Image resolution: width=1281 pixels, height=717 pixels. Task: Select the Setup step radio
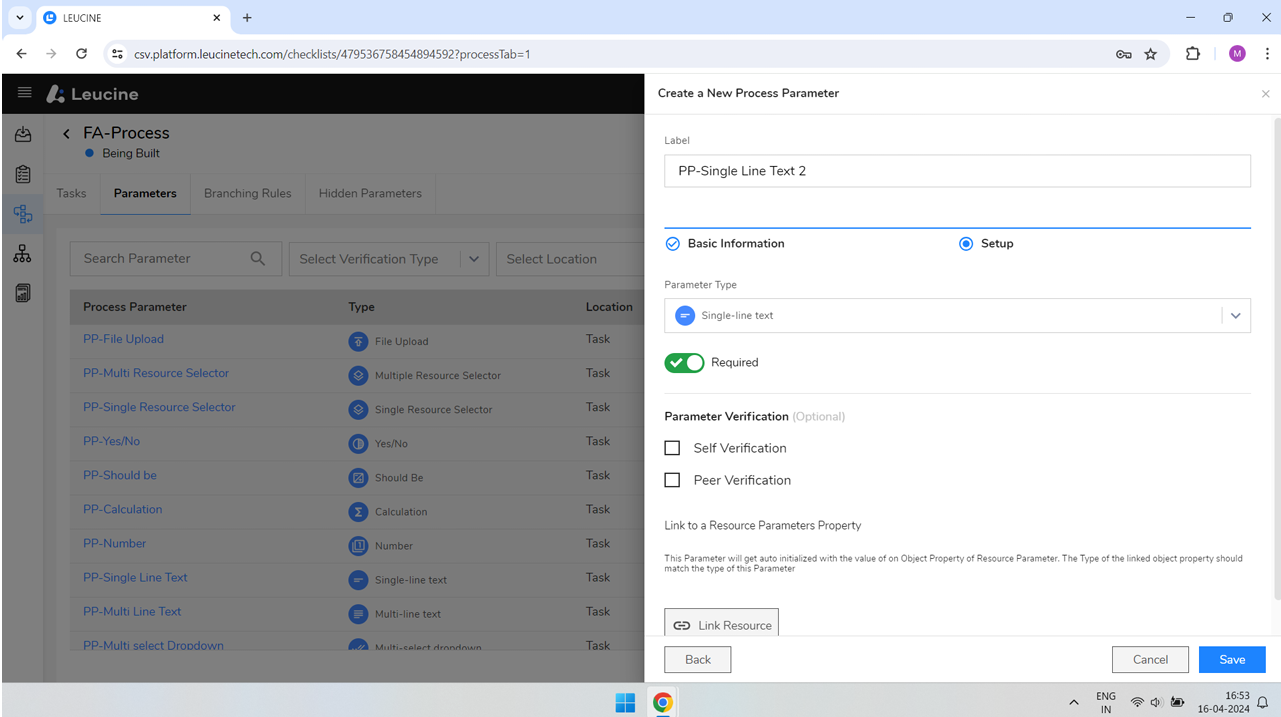[x=966, y=243]
